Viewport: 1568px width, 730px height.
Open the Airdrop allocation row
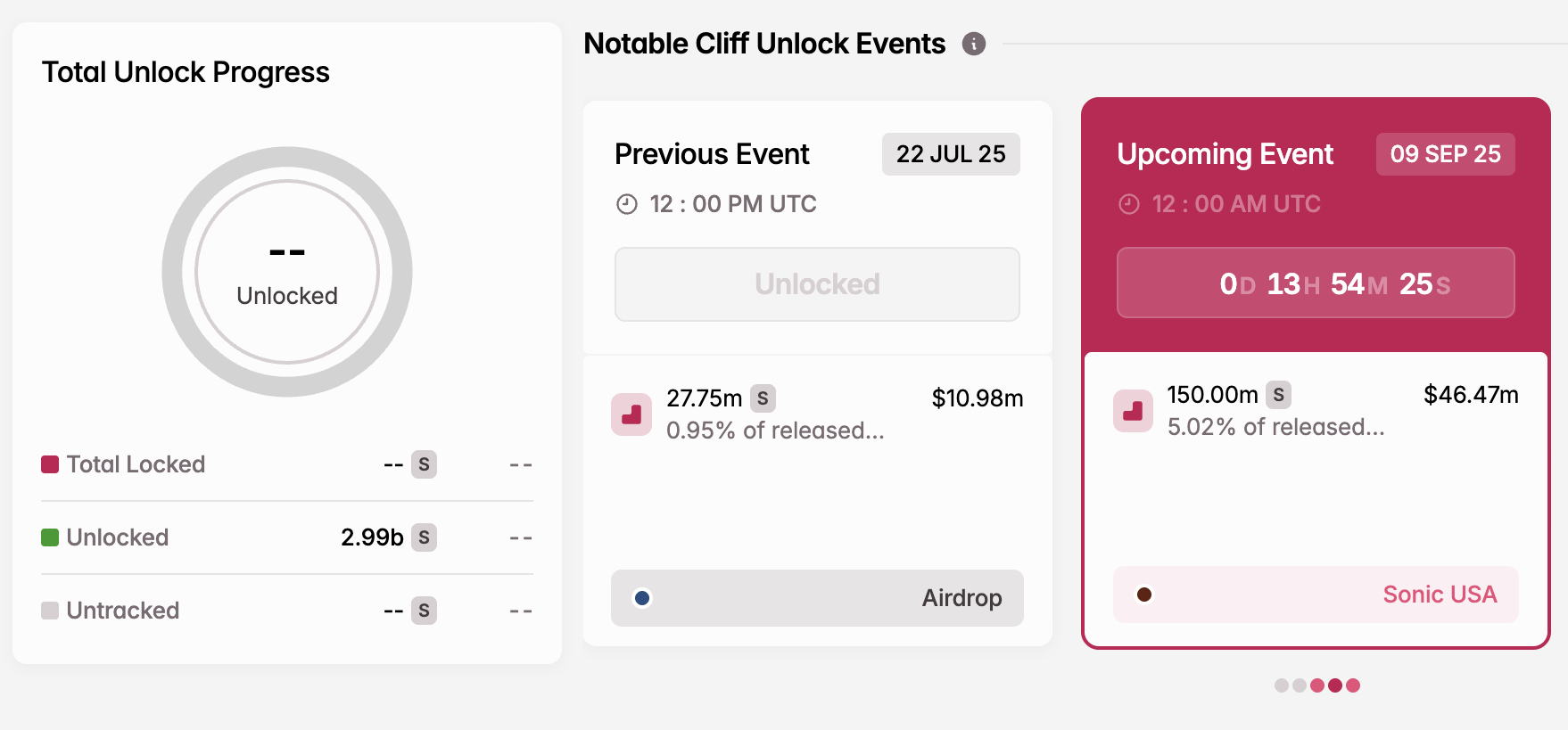817,598
